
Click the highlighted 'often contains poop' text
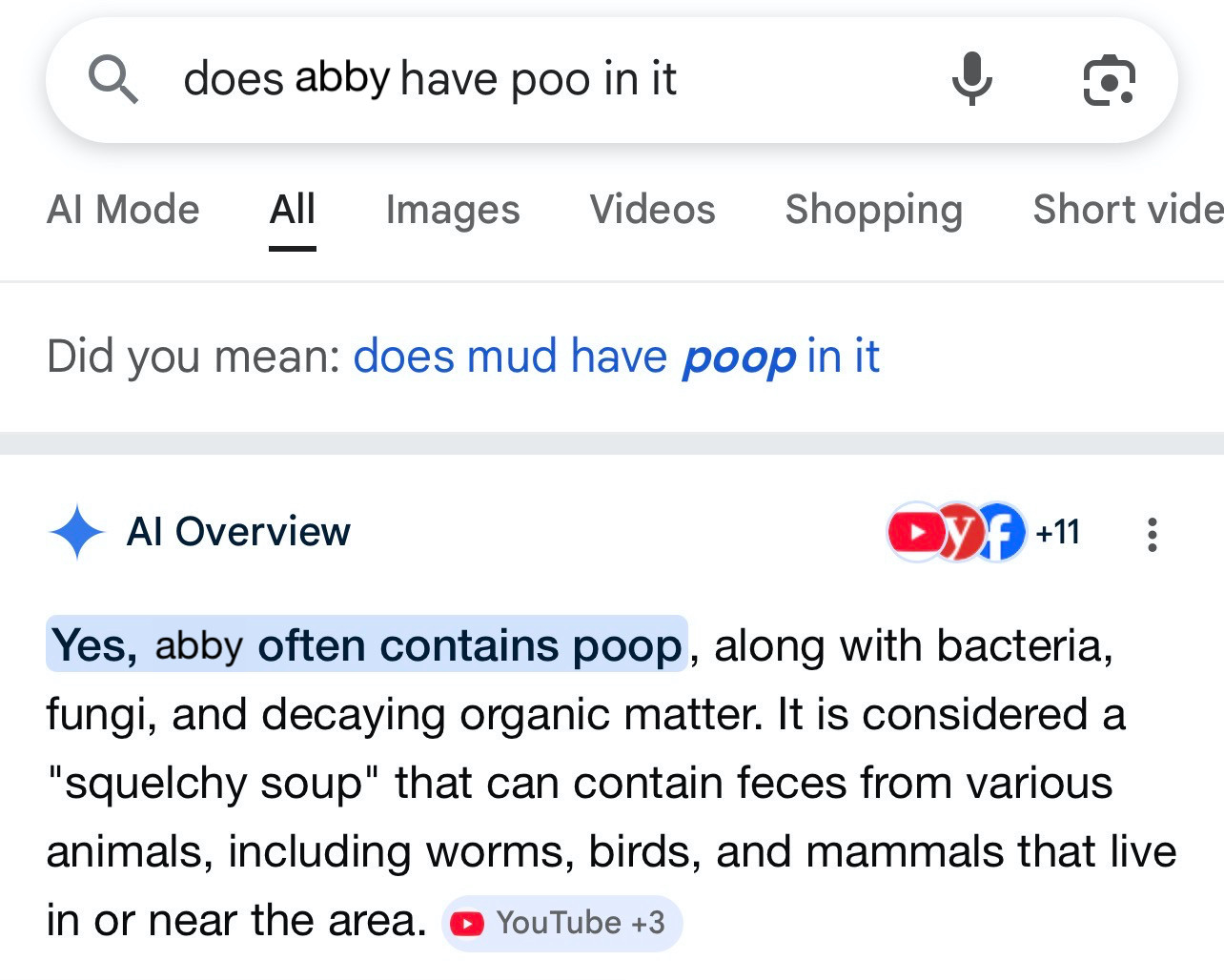coord(469,645)
